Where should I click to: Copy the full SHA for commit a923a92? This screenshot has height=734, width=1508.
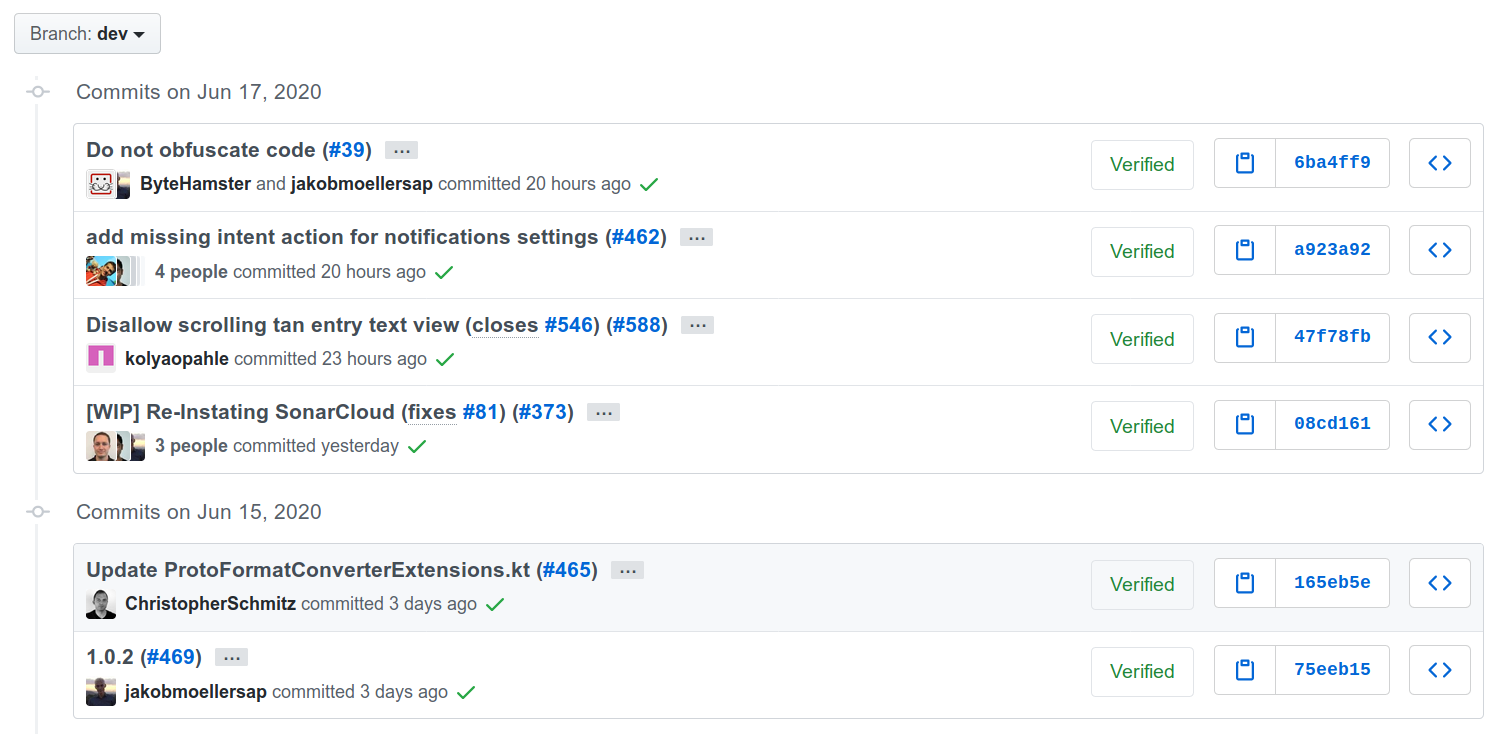click(1244, 250)
